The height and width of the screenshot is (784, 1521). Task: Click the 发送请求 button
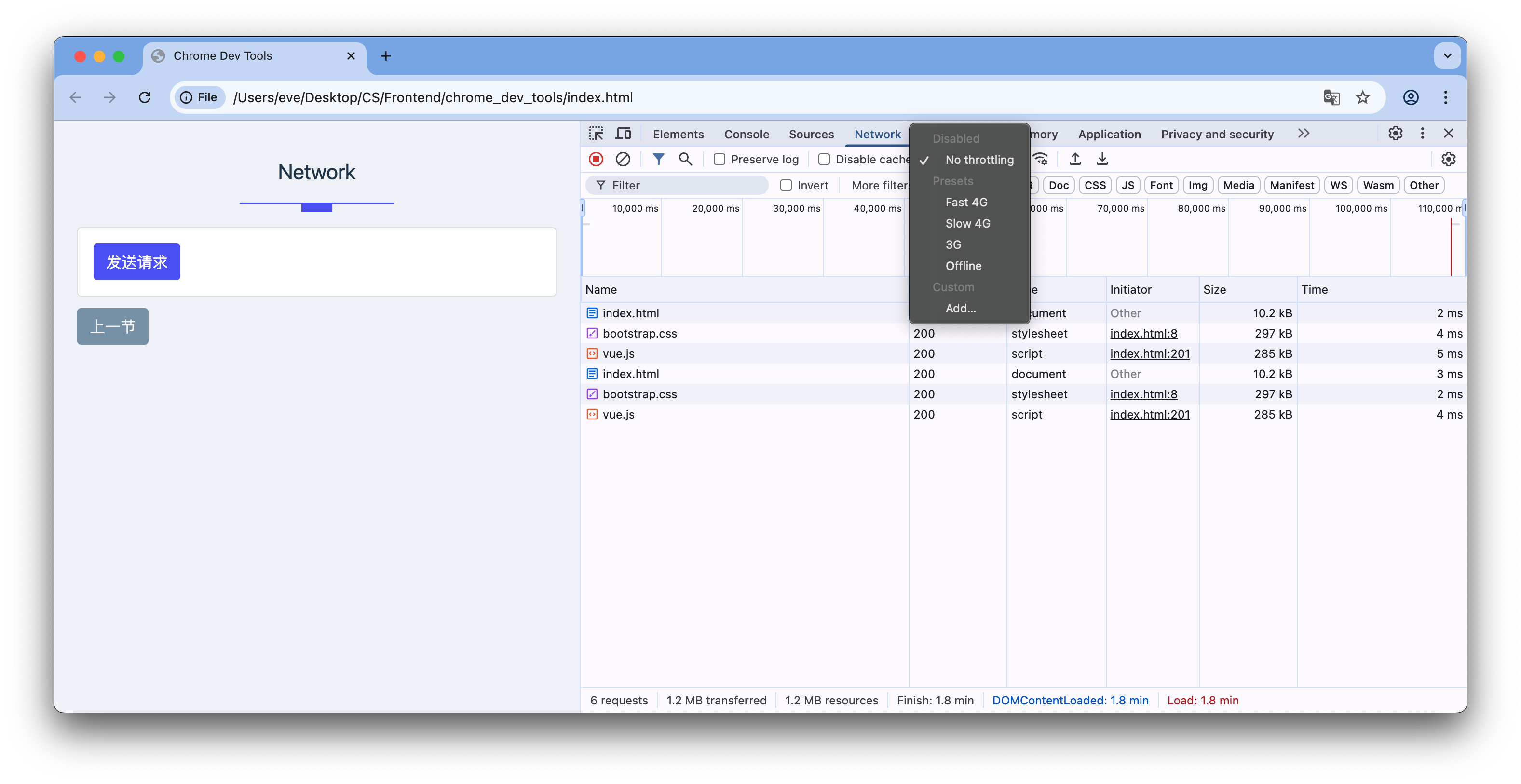[136, 261]
